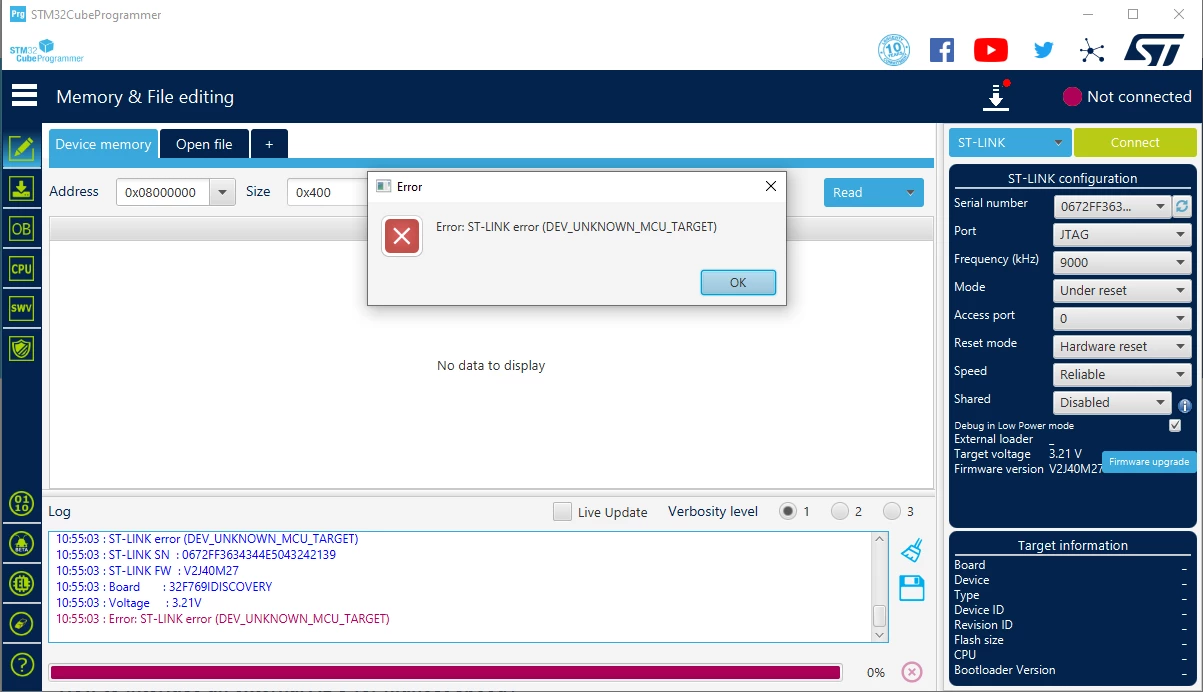Click the progress bar
The height and width of the screenshot is (692, 1203).
coord(445,672)
